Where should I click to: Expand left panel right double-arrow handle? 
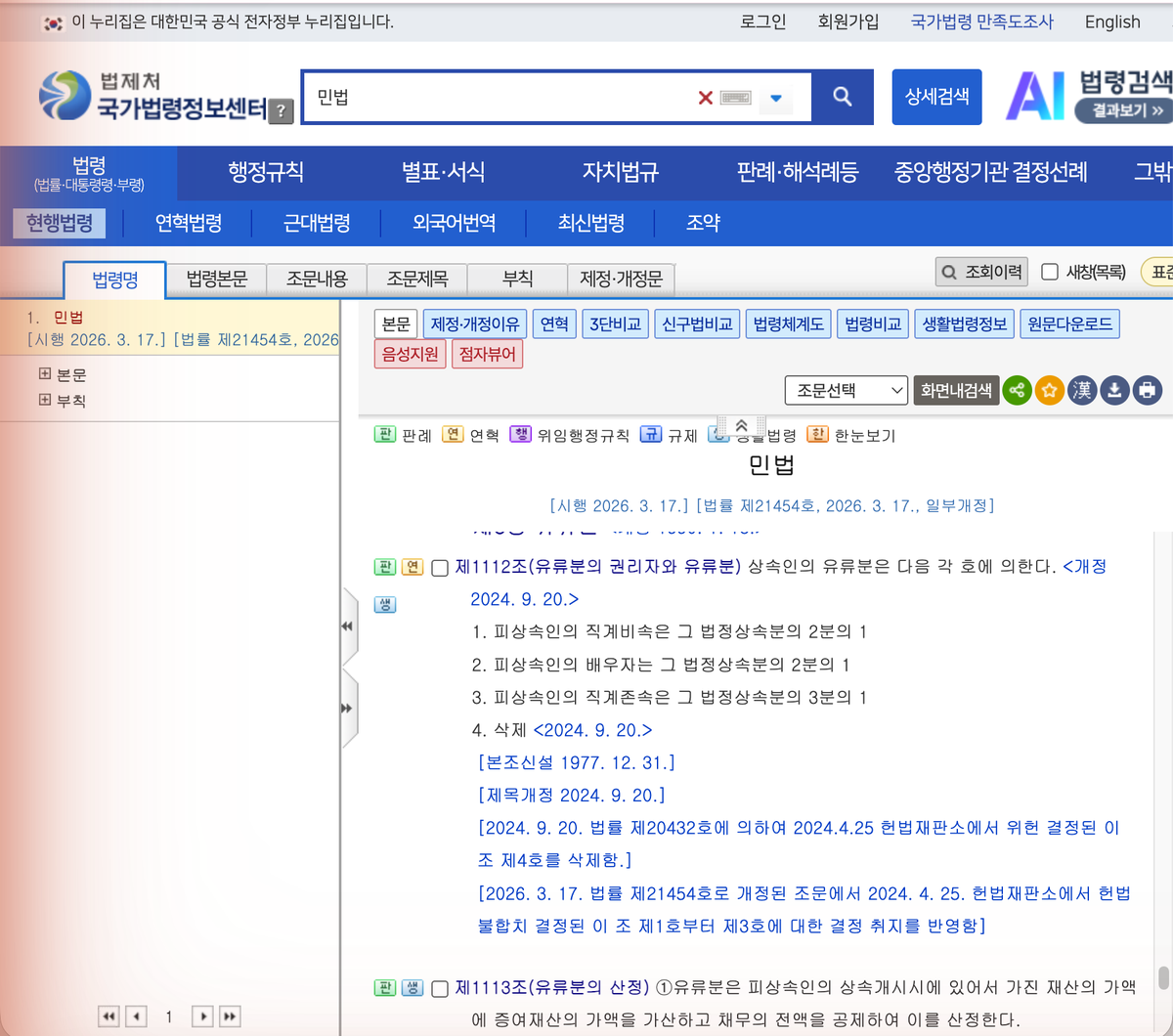[x=347, y=709]
